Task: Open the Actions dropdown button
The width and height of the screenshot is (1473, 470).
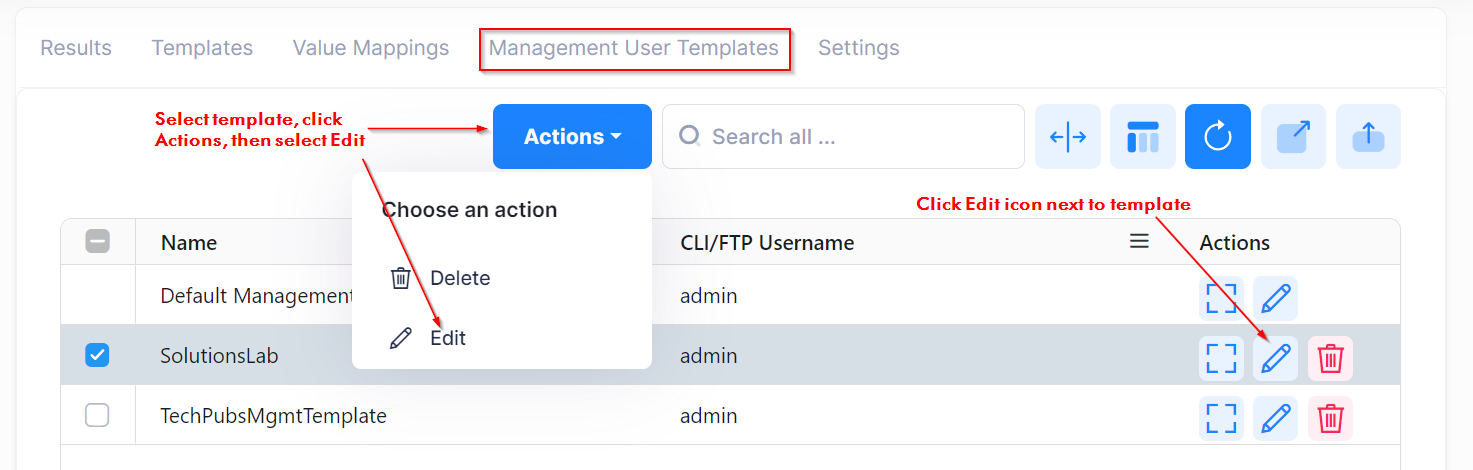Action: click(x=572, y=137)
